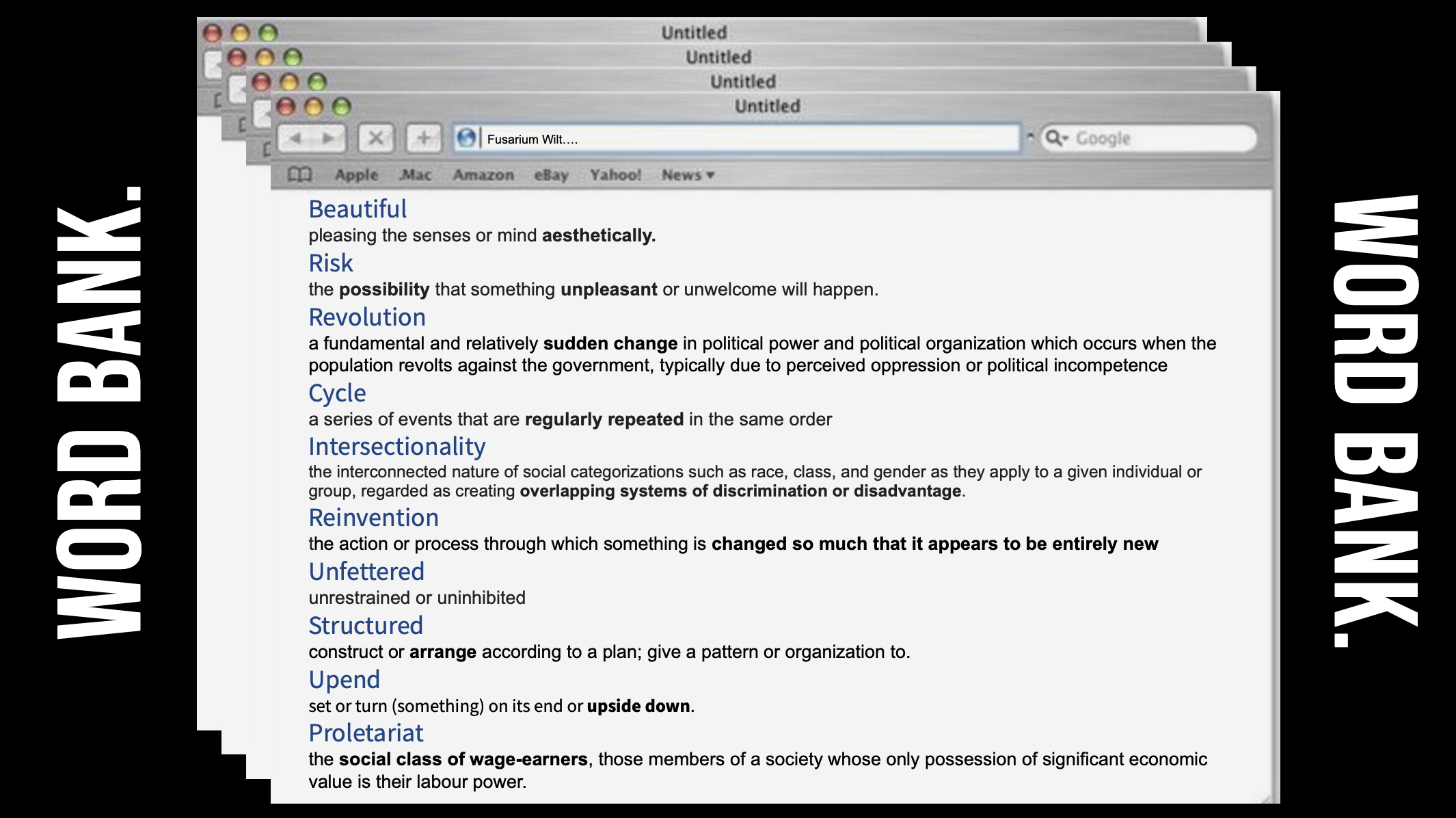1456x818 pixels.
Task: Expand the News bookmarks dropdown
Action: [x=688, y=175]
